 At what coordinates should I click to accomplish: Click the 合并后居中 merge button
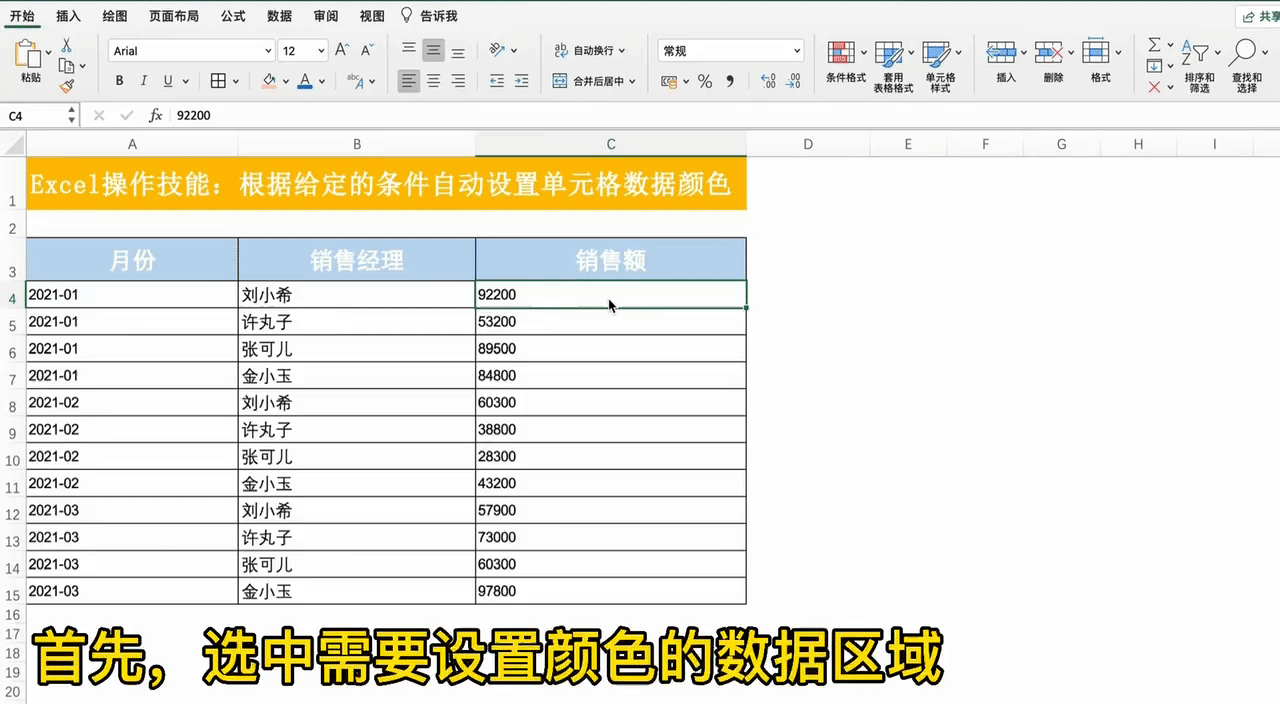(588, 81)
